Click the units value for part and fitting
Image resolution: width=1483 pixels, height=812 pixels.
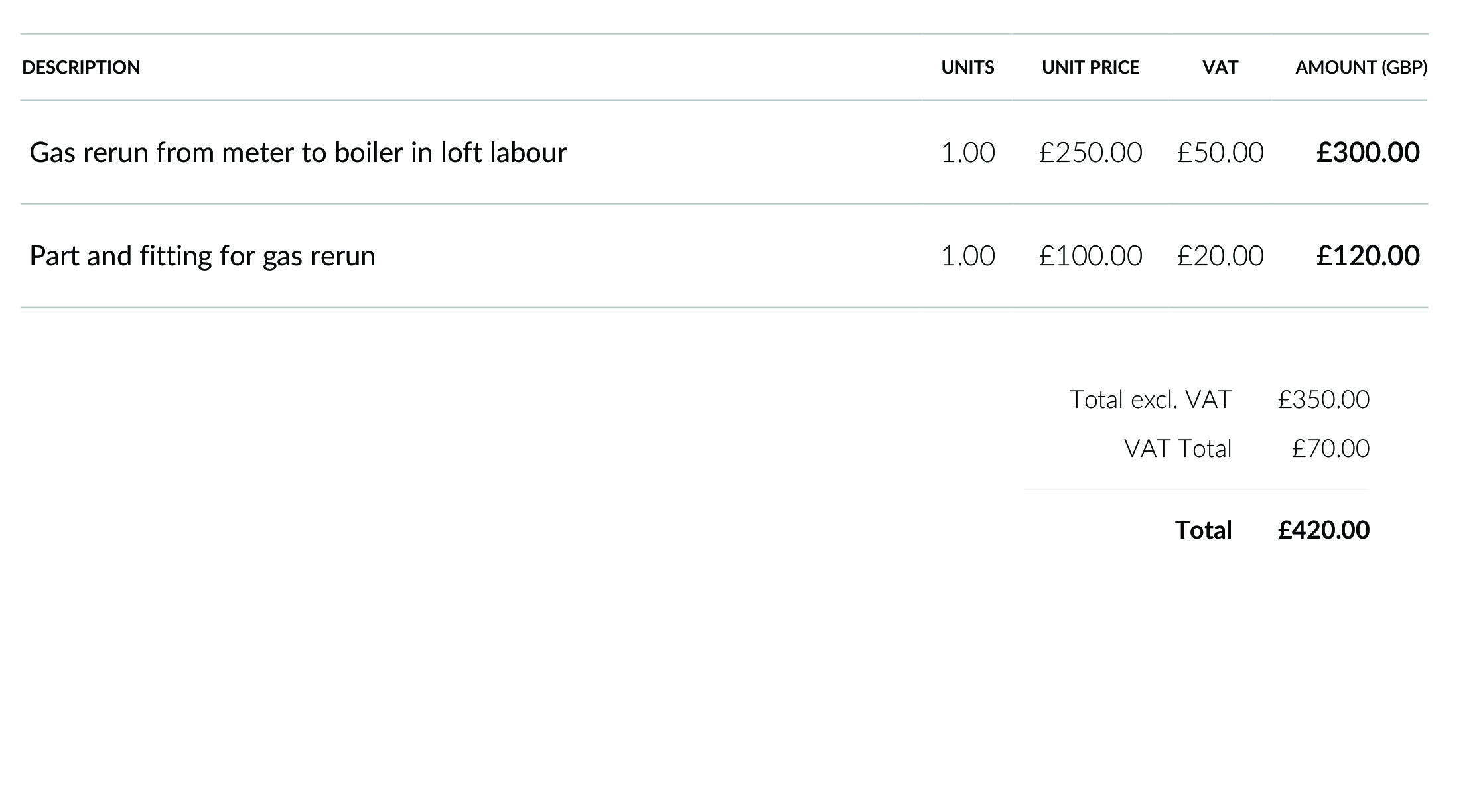click(x=967, y=256)
